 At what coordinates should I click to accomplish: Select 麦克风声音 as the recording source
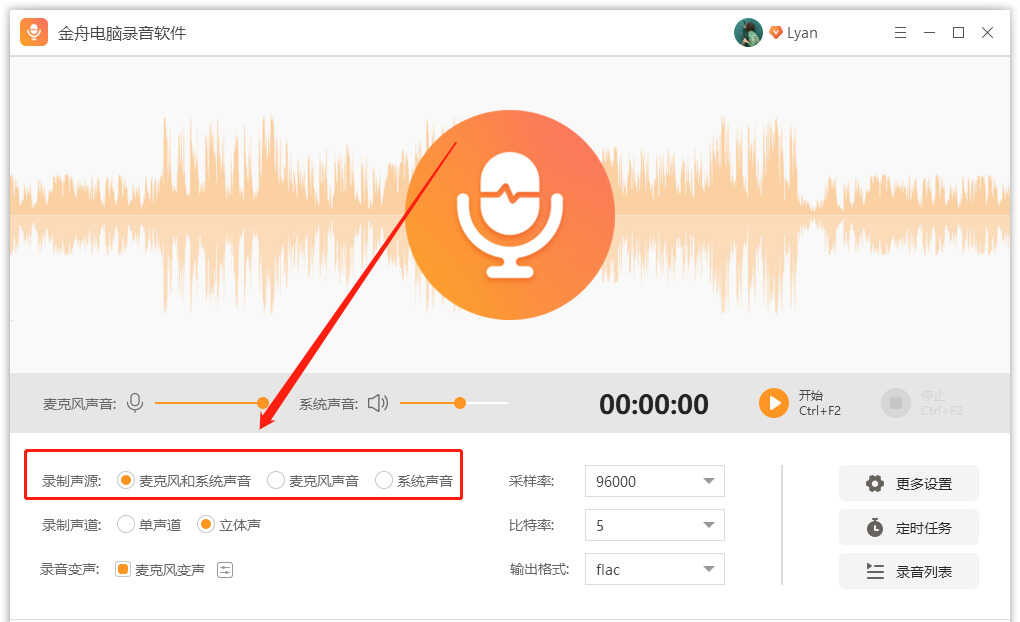tap(276, 481)
